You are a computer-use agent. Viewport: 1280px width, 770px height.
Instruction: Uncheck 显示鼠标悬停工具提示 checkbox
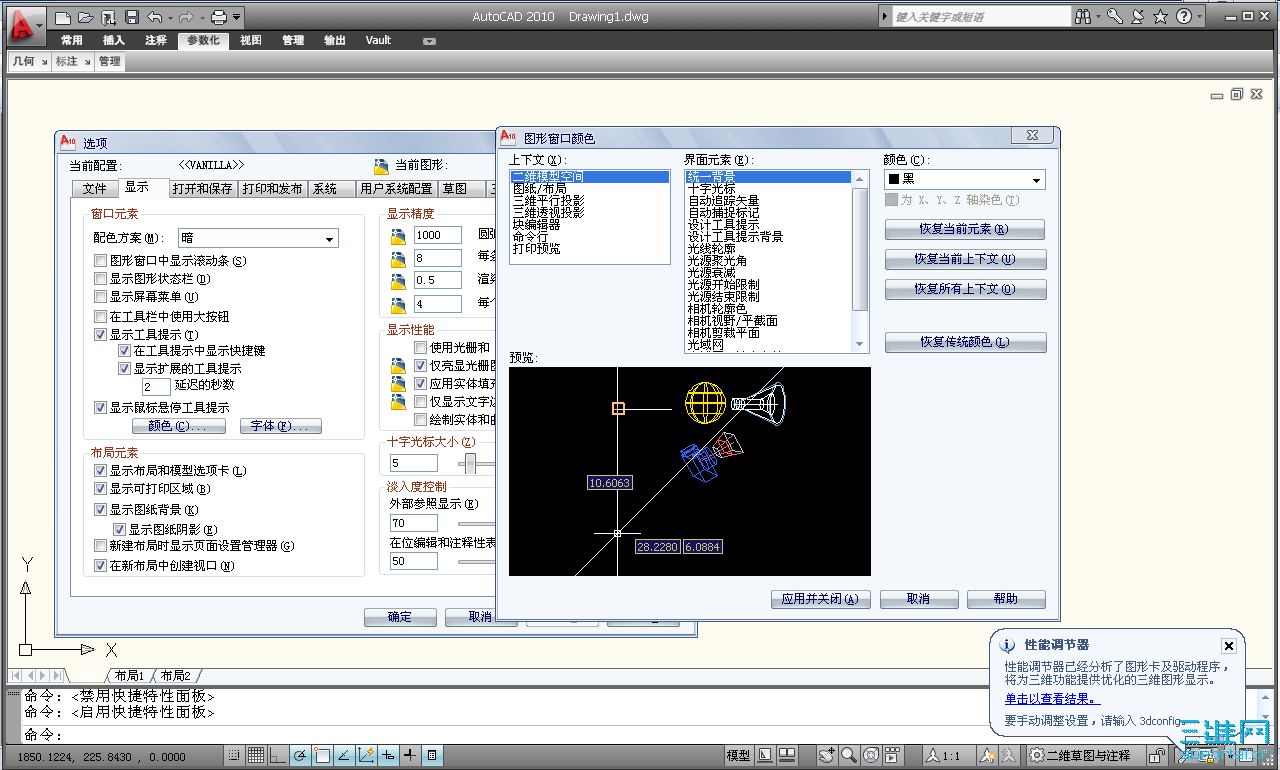click(x=100, y=407)
